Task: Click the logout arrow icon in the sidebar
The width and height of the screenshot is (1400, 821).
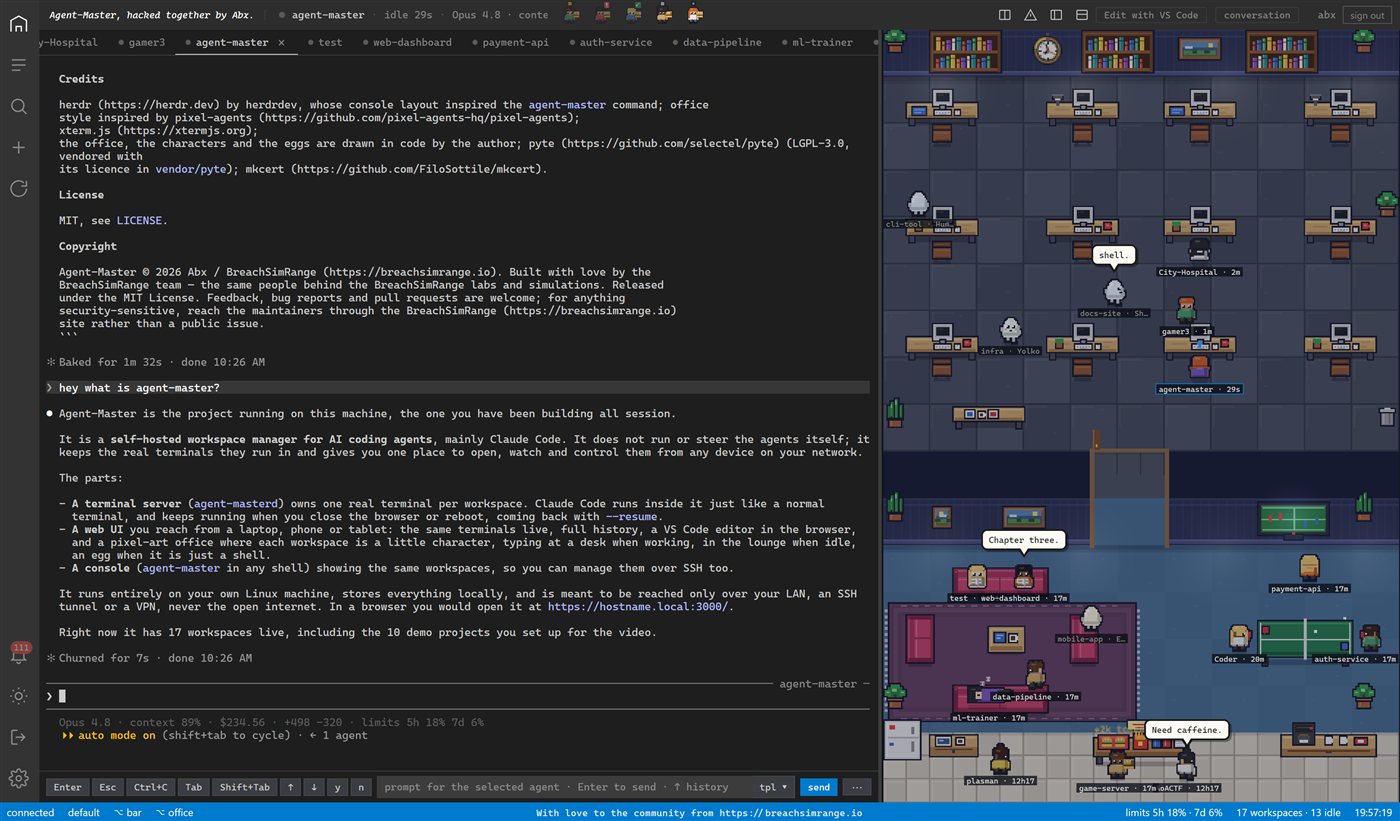Action: pos(18,737)
